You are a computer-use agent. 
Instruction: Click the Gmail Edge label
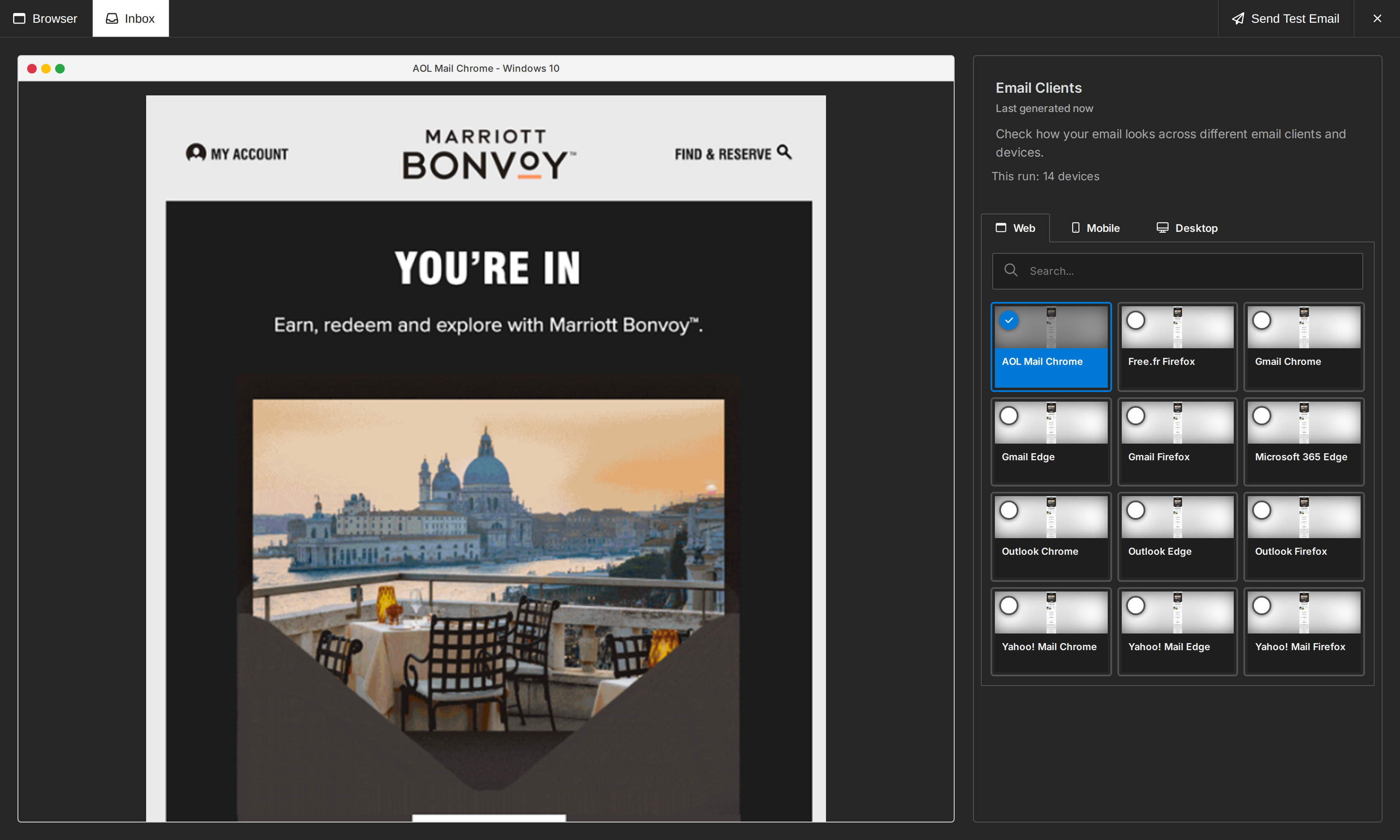pos(1028,456)
